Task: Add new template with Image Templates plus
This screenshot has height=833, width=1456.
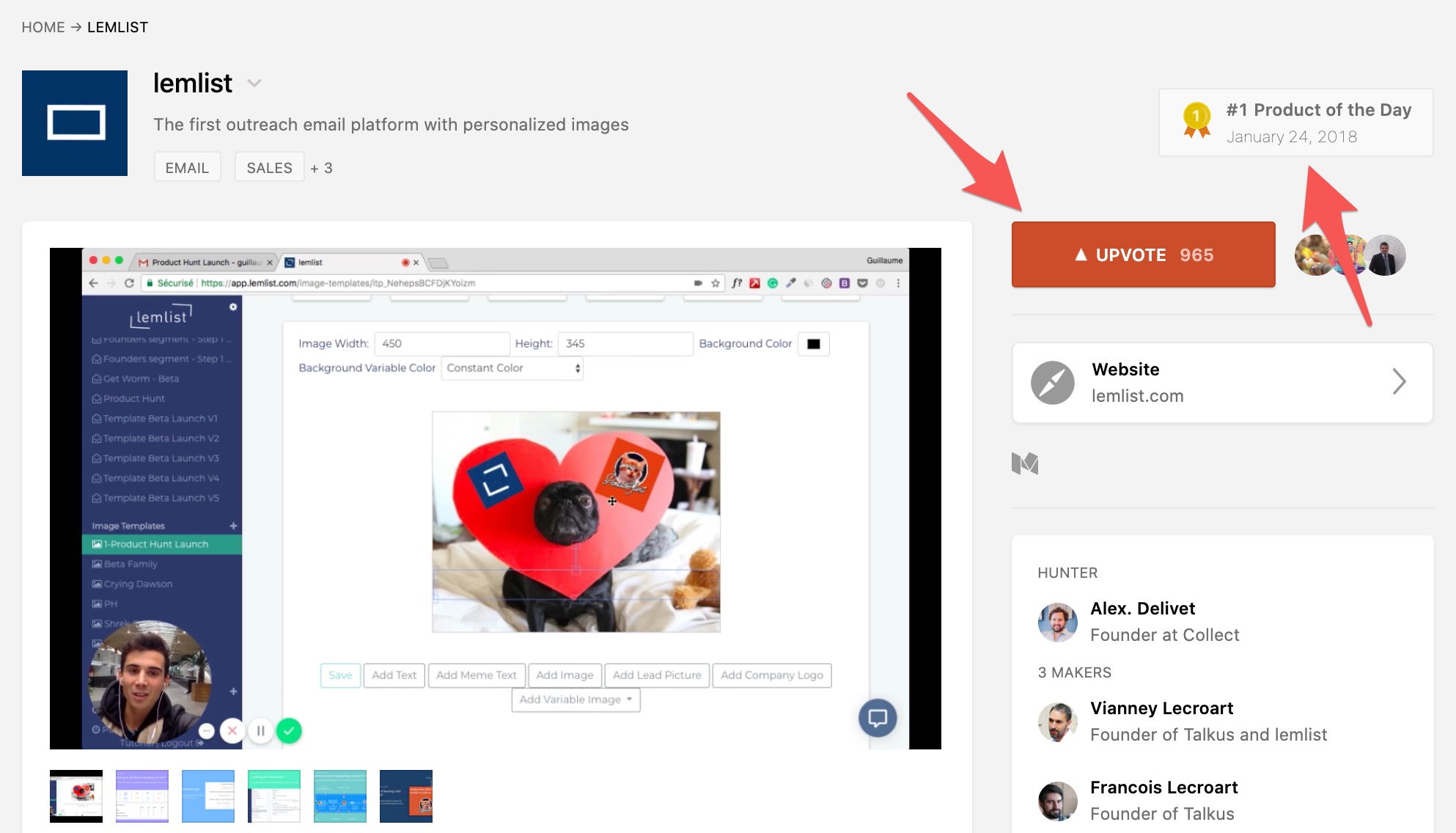Action: point(233,526)
